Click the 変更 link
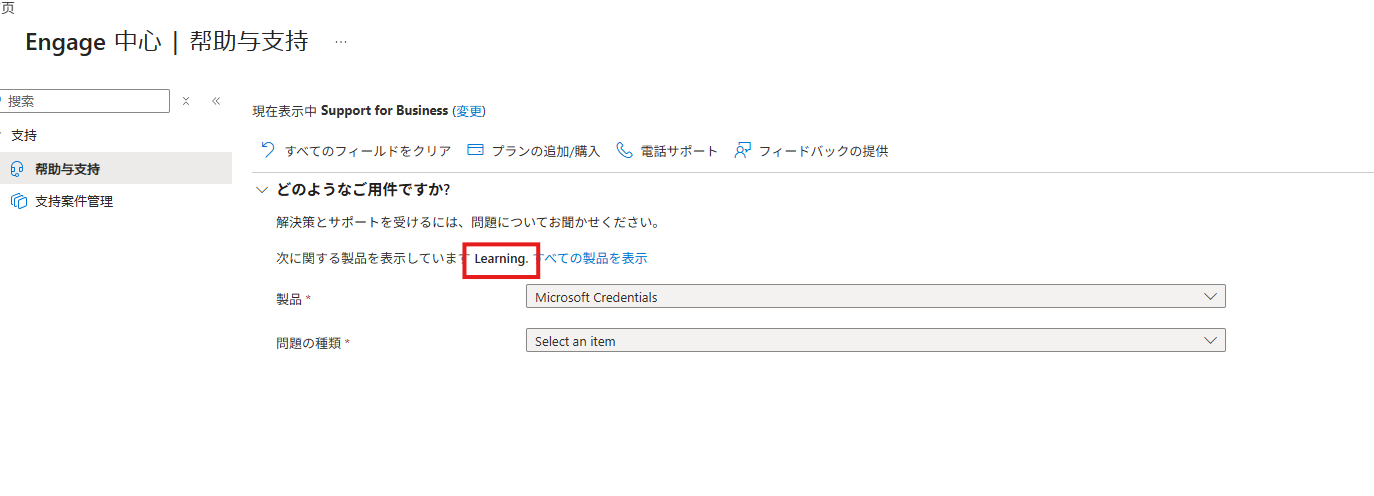The image size is (1374, 496). tap(469, 111)
